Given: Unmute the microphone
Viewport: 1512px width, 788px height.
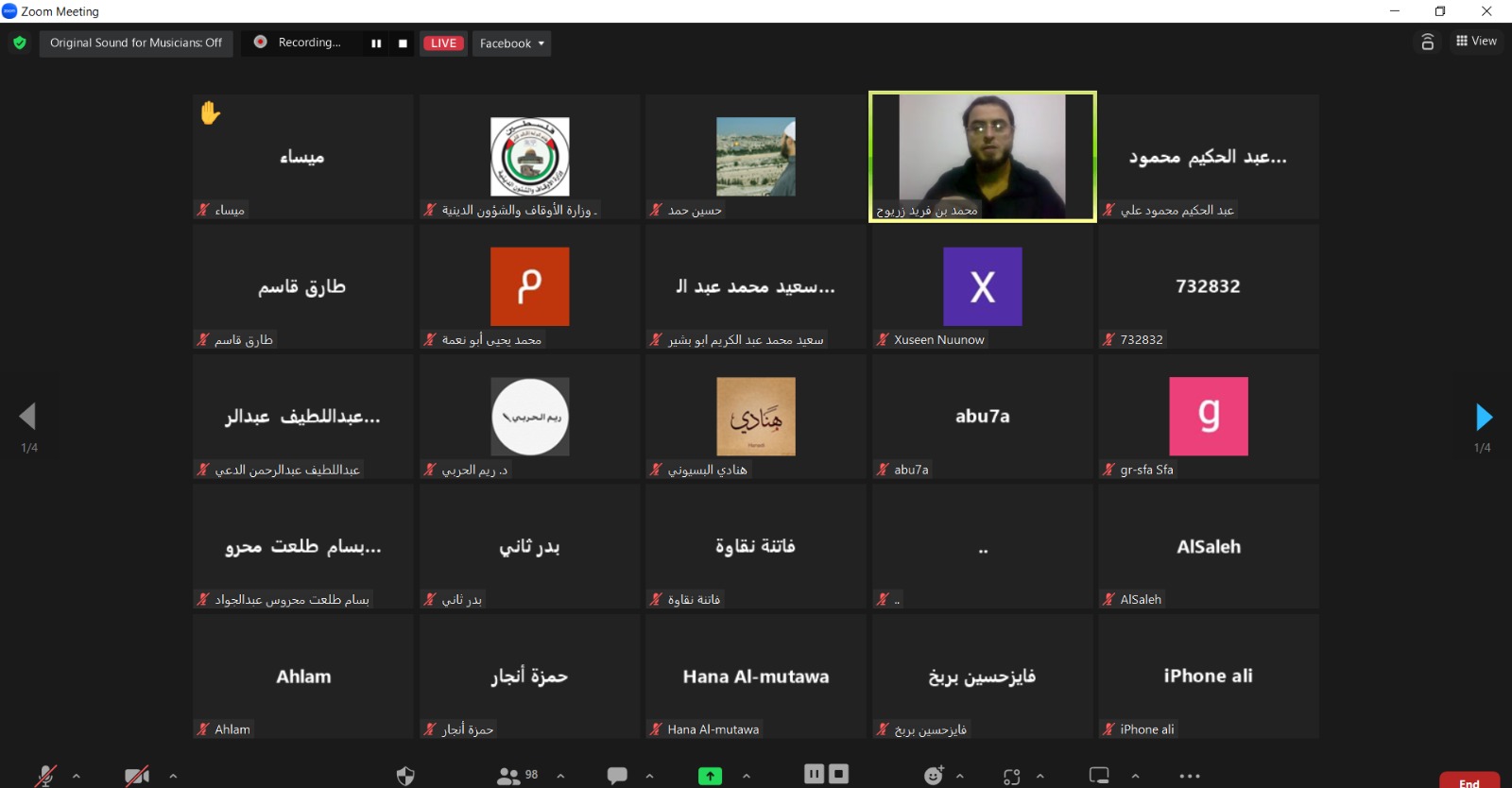Looking at the screenshot, I should pos(44,776).
